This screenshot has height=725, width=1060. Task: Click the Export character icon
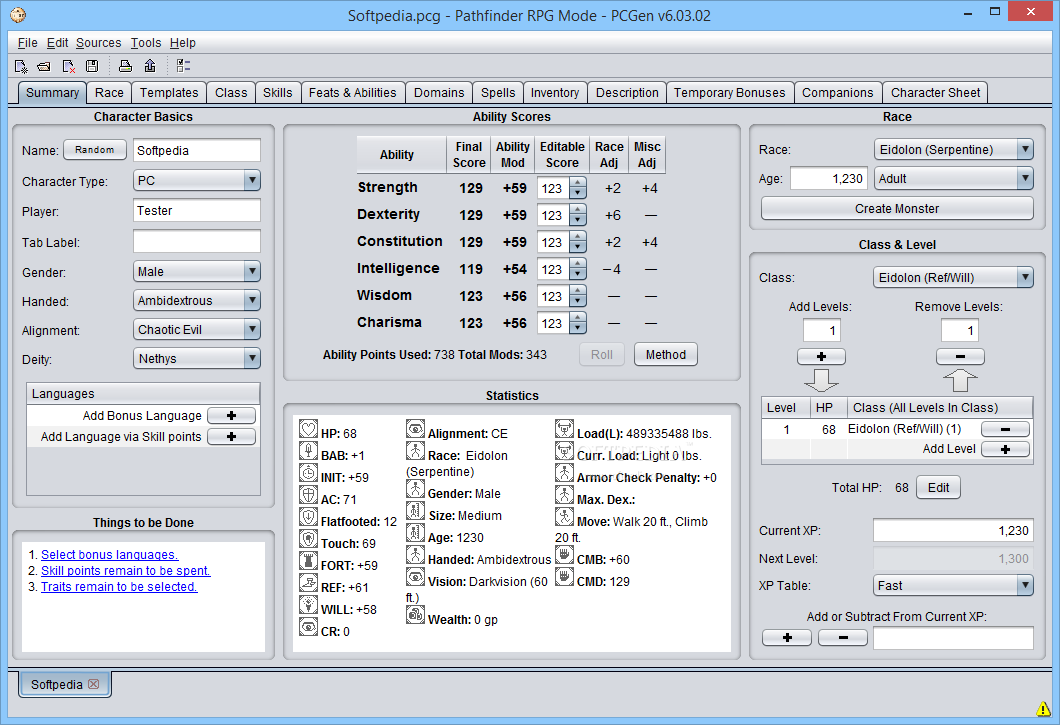point(149,66)
